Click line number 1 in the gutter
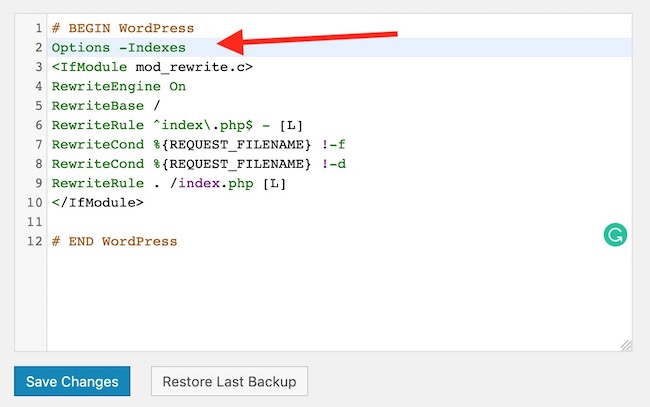 pyautogui.click(x=37, y=28)
